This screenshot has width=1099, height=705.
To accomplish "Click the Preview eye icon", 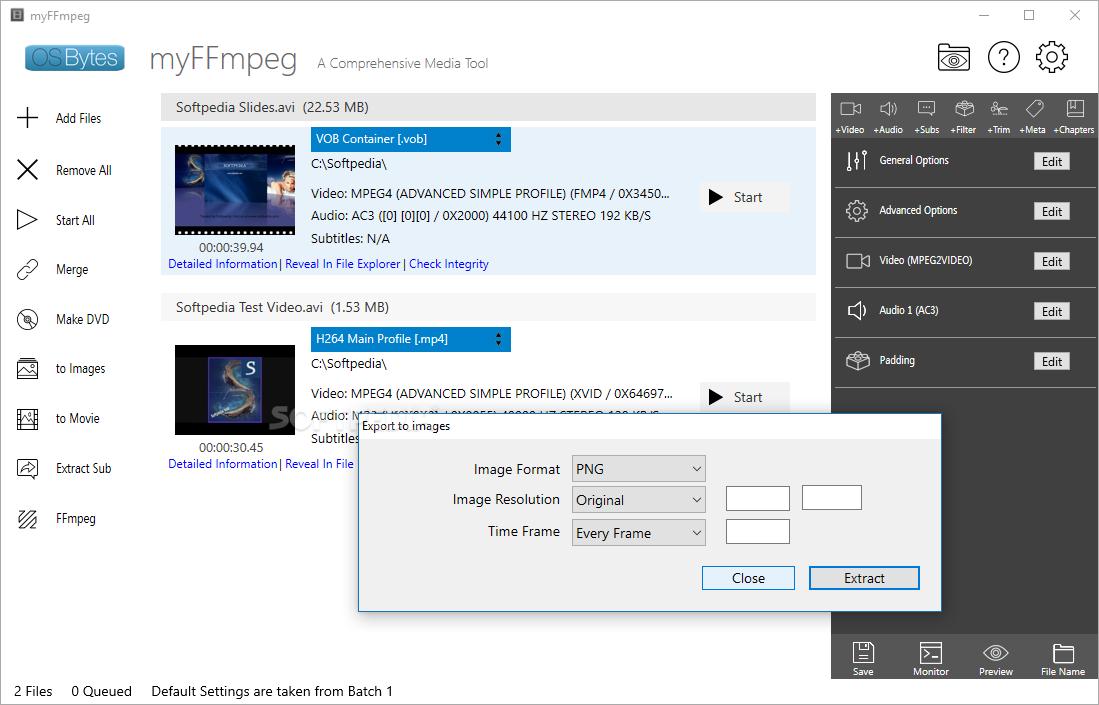I will coord(995,653).
